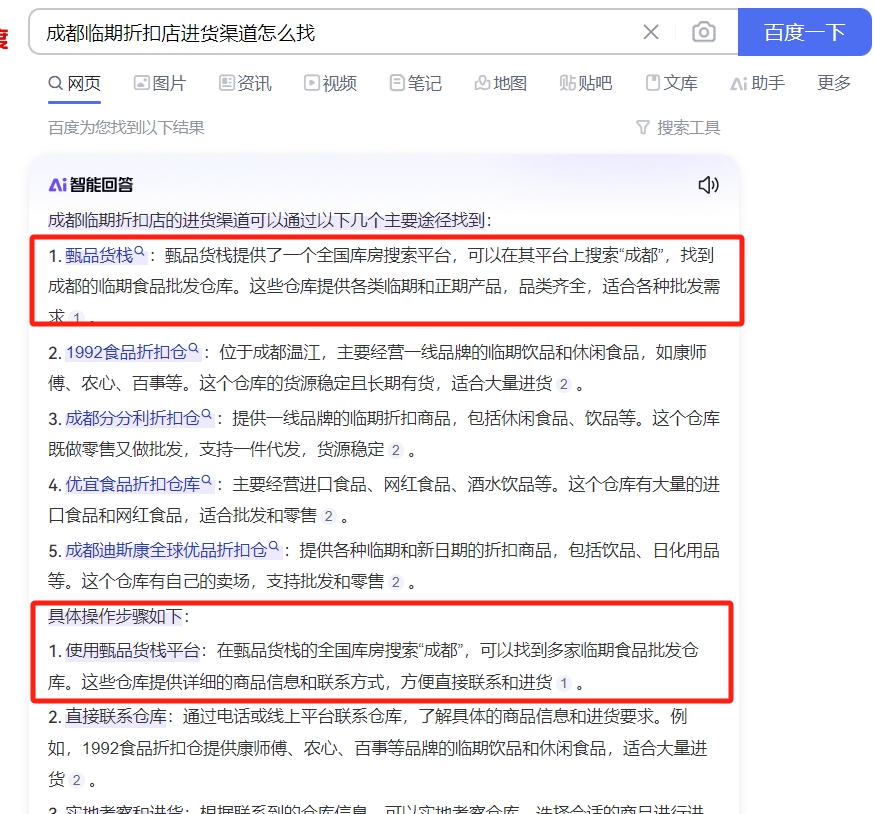Open the 资讯 tab
The image size is (874, 814).
(245, 84)
